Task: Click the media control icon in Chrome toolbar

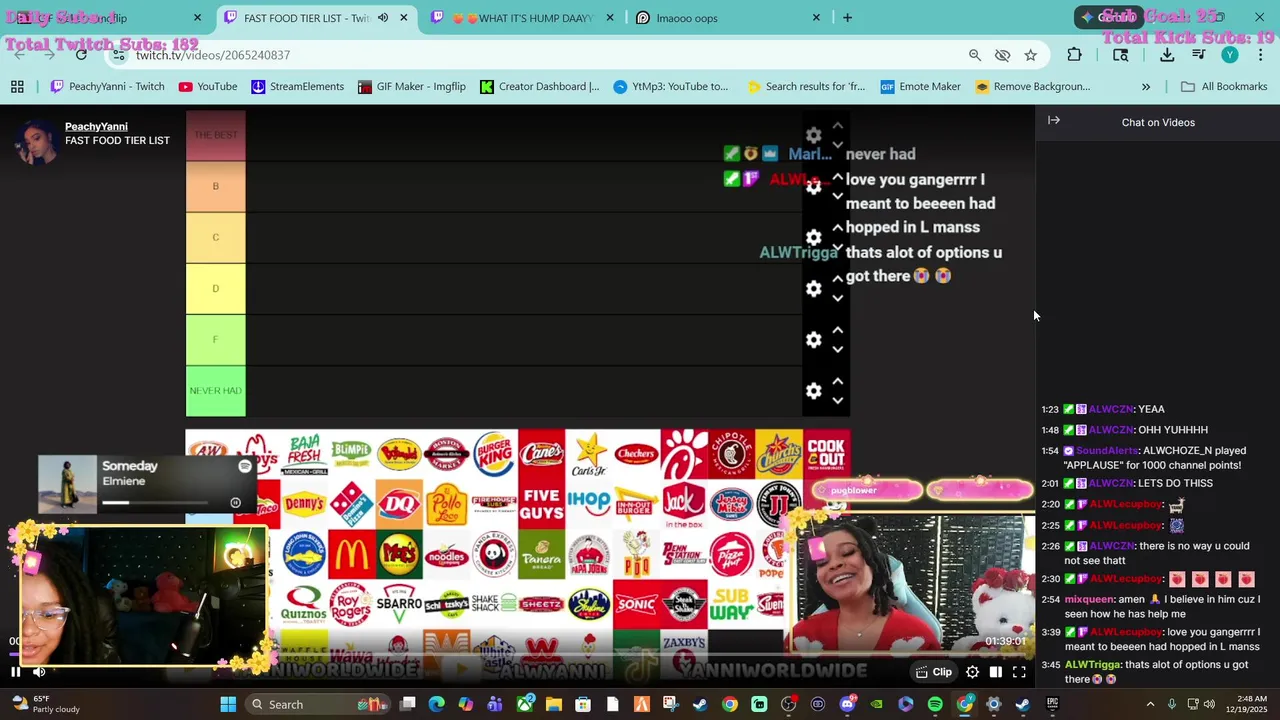Action: (x=1198, y=55)
